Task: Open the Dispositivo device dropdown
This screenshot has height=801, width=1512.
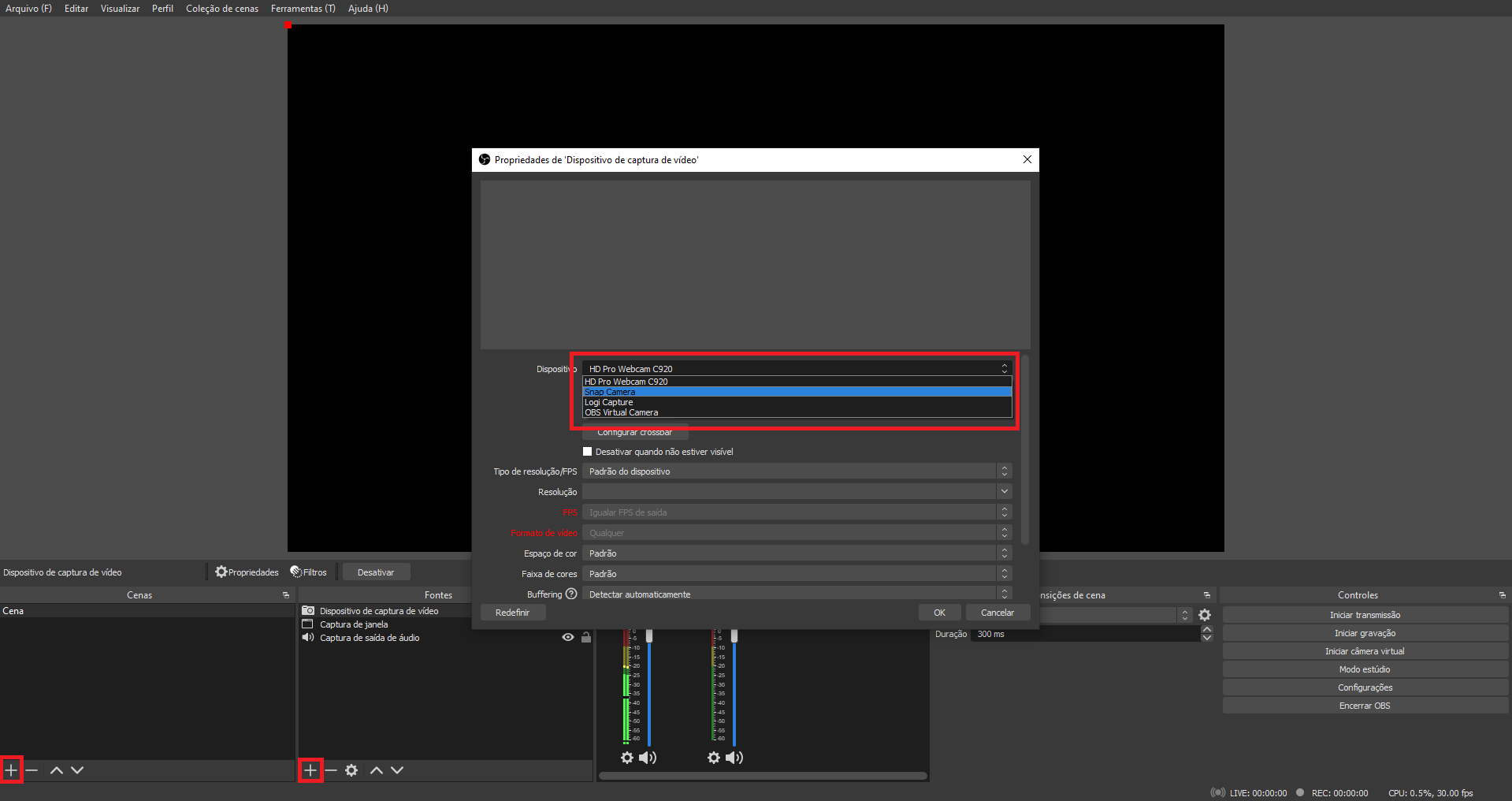Action: coord(797,369)
